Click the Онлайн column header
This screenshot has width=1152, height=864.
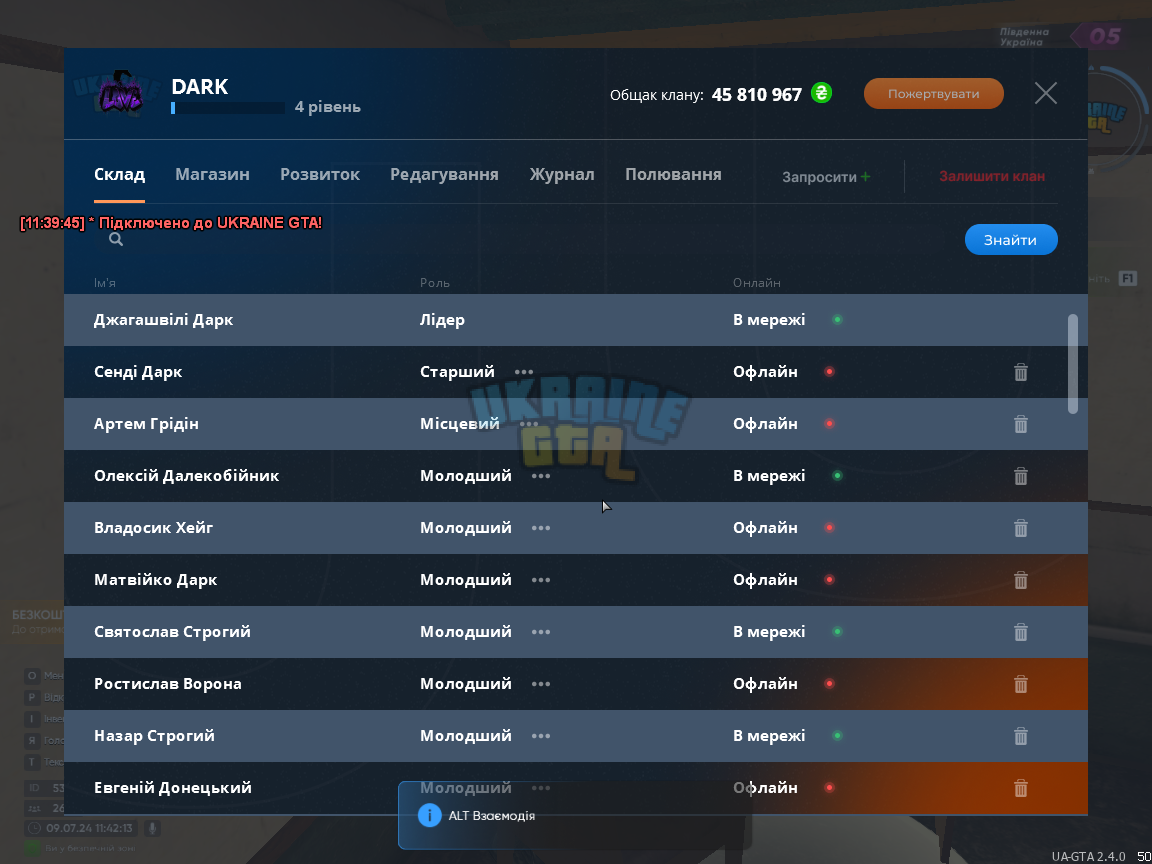757,283
